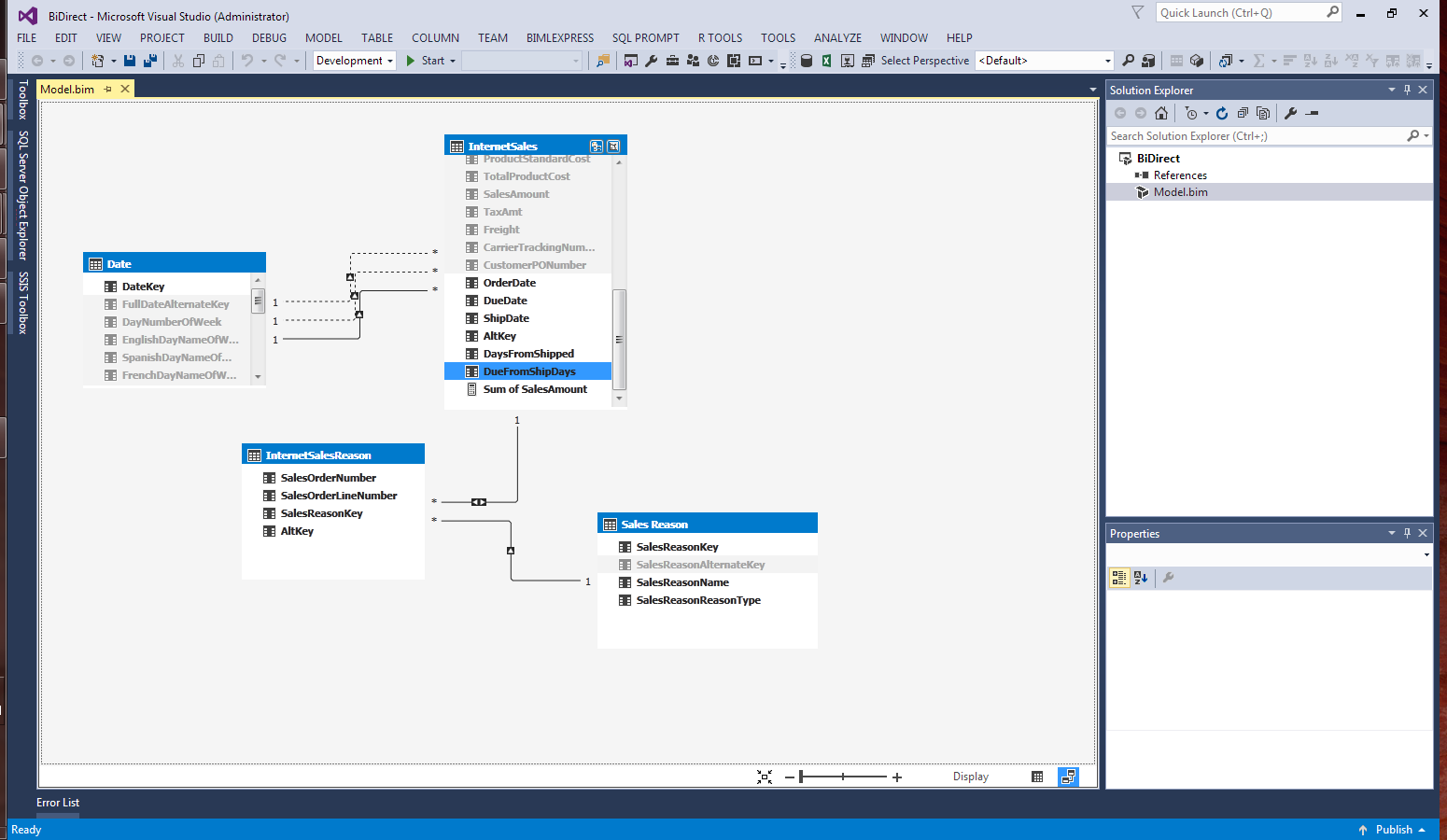Image resolution: width=1447 pixels, height=840 pixels.
Task: Open the Error List panel tab
Action: click(58, 803)
